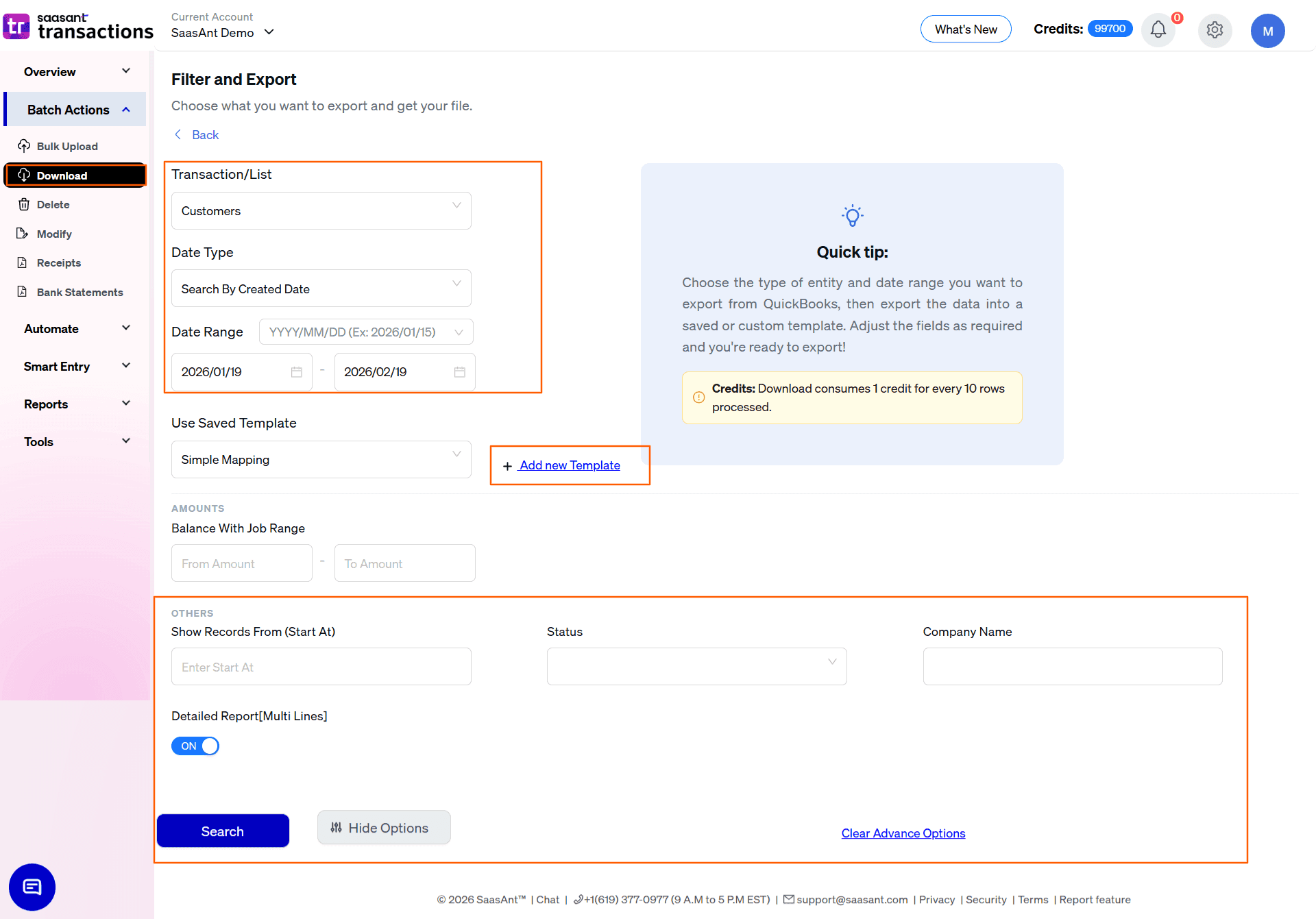
Task: Open the notifications bell
Action: tap(1158, 30)
